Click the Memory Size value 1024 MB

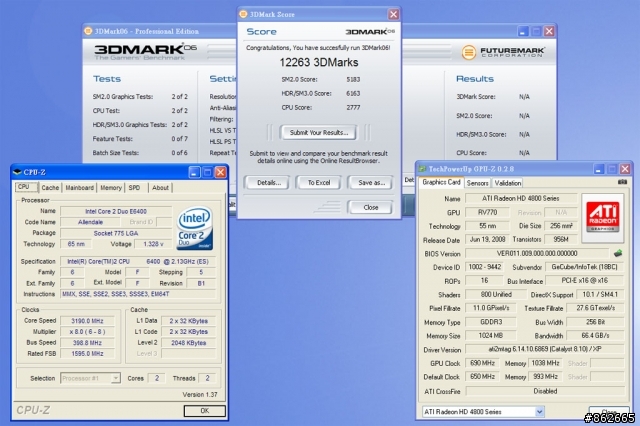(490, 335)
